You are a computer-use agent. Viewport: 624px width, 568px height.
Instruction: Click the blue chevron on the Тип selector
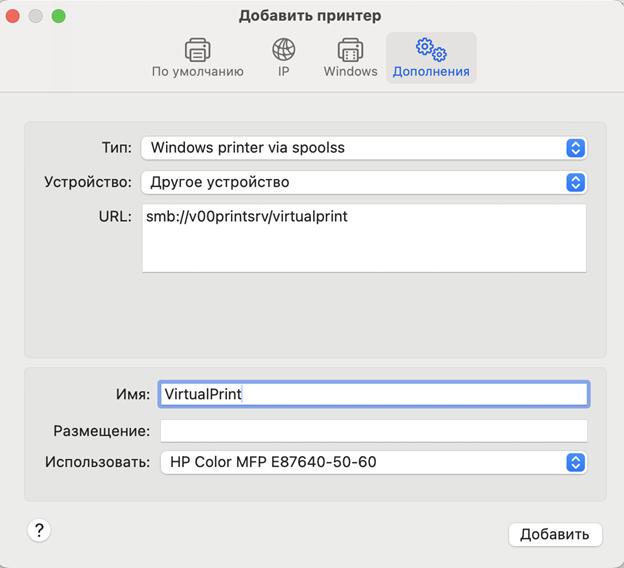pos(575,148)
